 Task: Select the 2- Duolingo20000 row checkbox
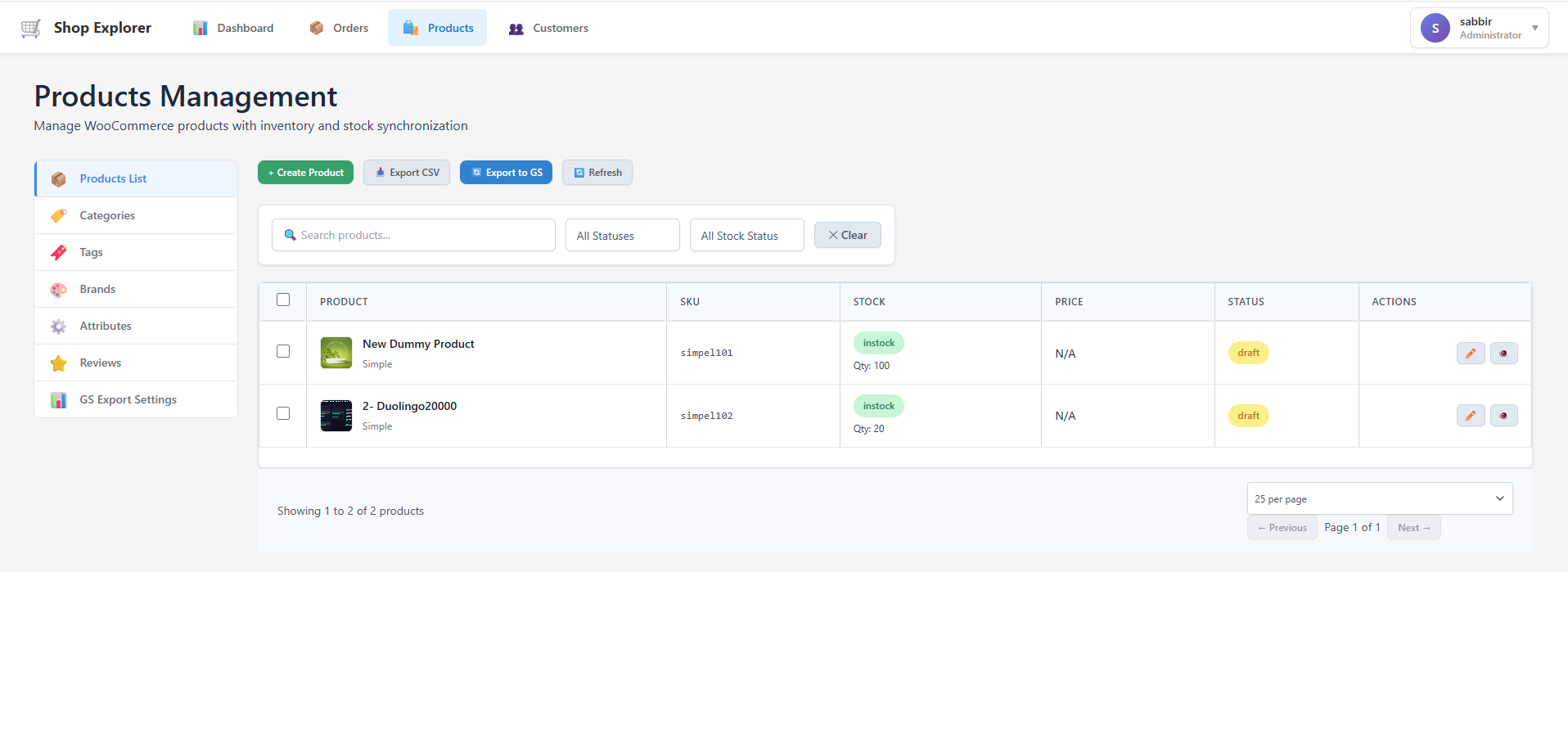point(283,413)
